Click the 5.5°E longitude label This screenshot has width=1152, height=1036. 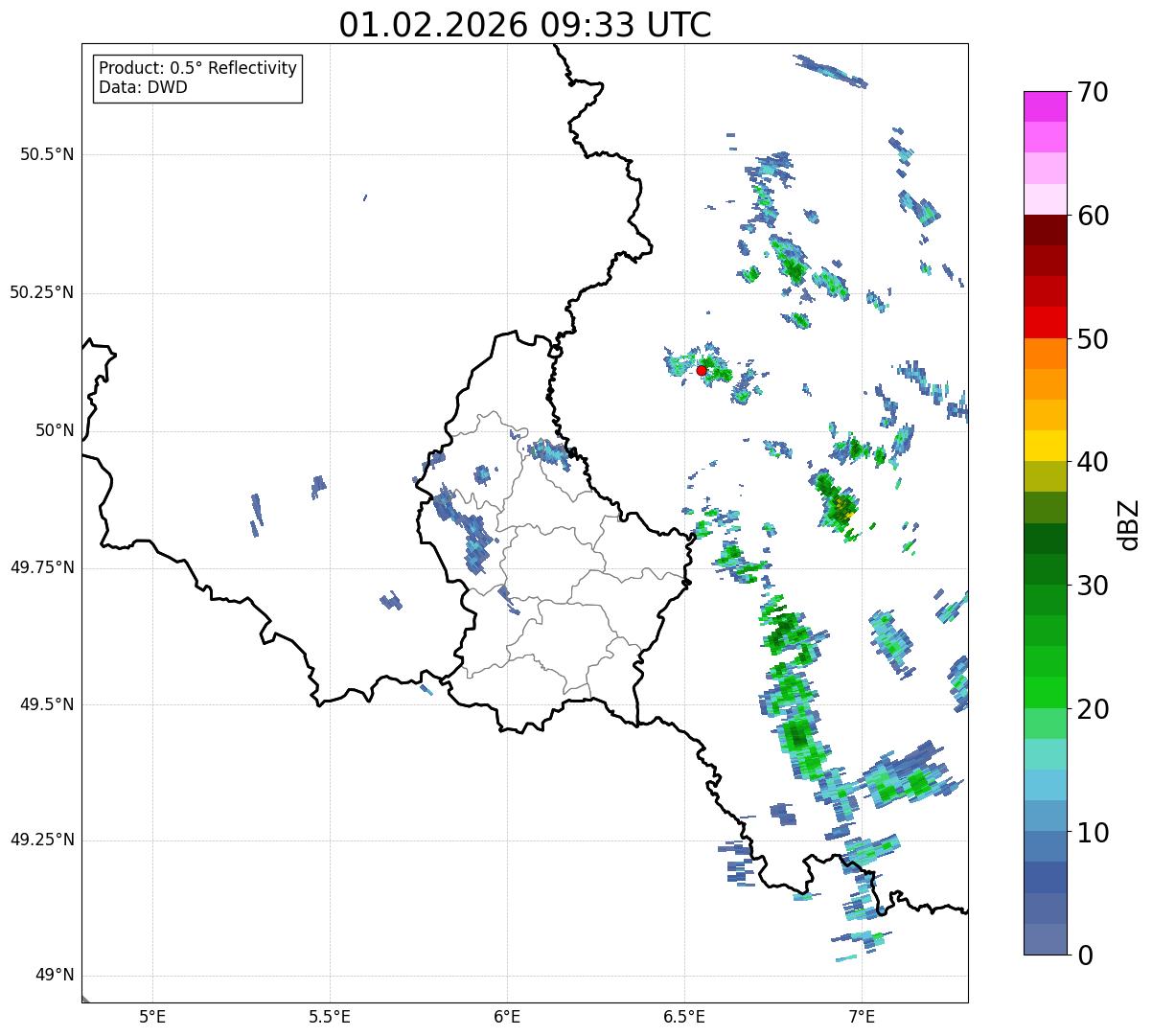point(330,1016)
